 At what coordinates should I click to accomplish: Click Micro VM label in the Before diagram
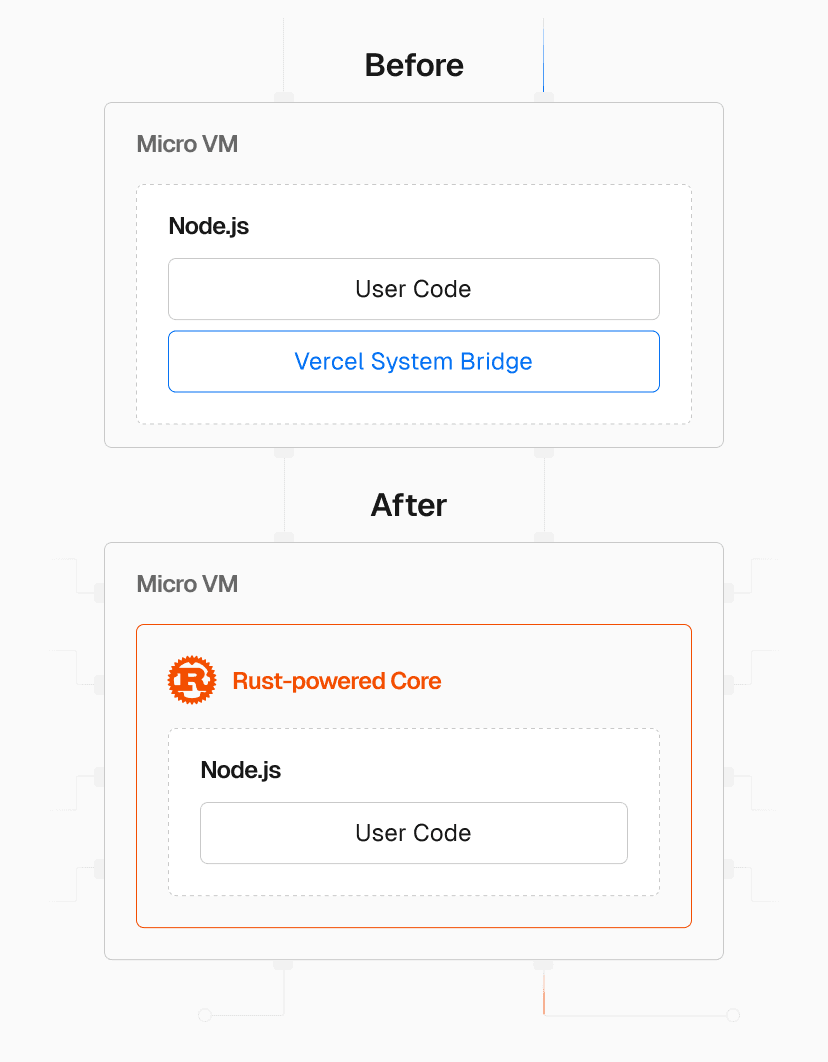187,144
